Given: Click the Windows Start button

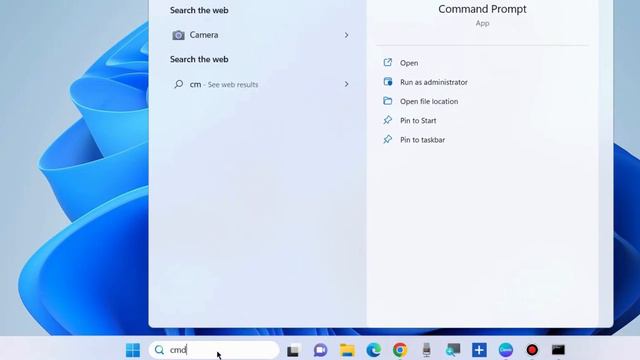Looking at the screenshot, I should point(133,350).
